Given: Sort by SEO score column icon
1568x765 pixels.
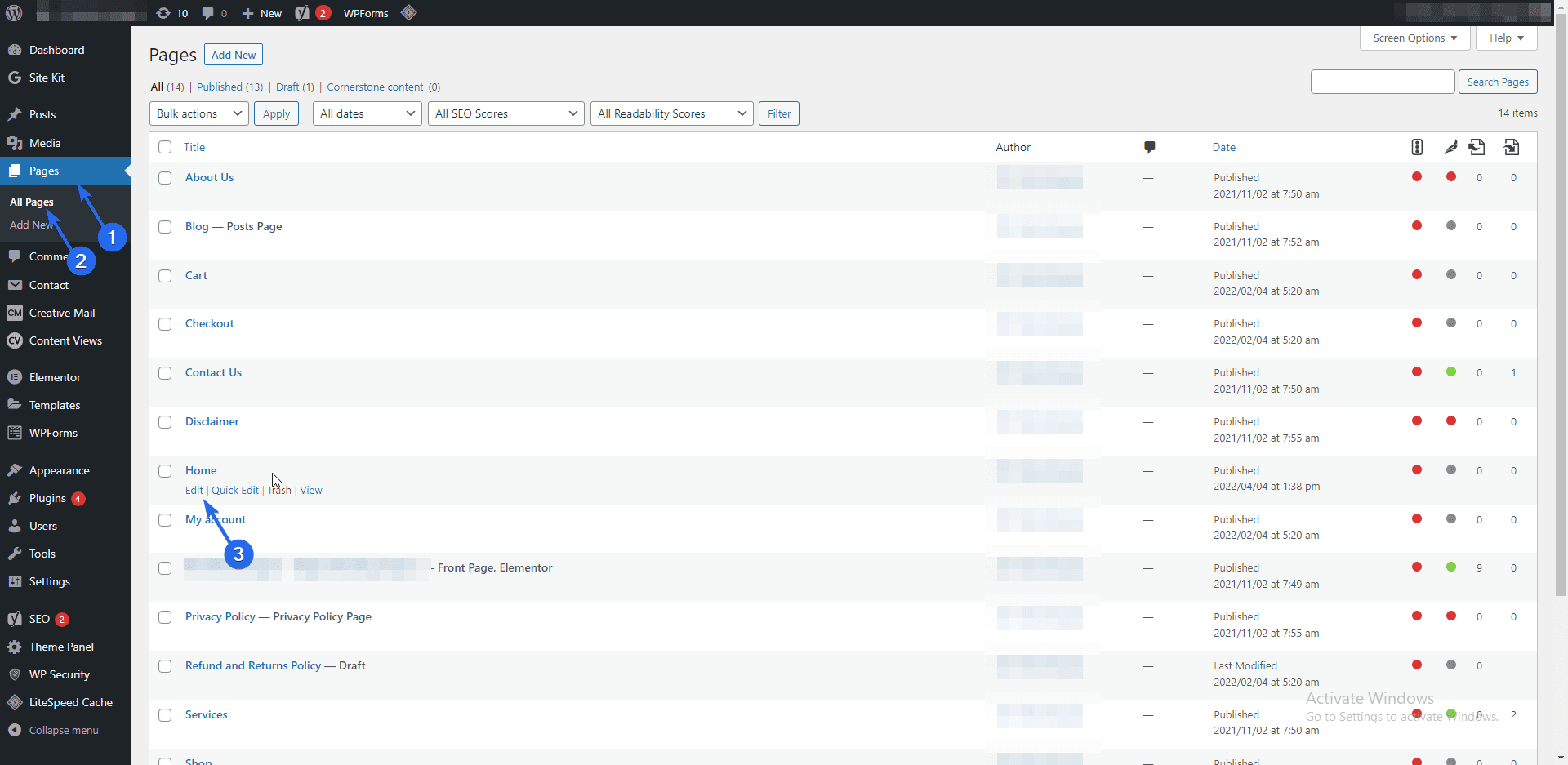Looking at the screenshot, I should tap(1417, 147).
